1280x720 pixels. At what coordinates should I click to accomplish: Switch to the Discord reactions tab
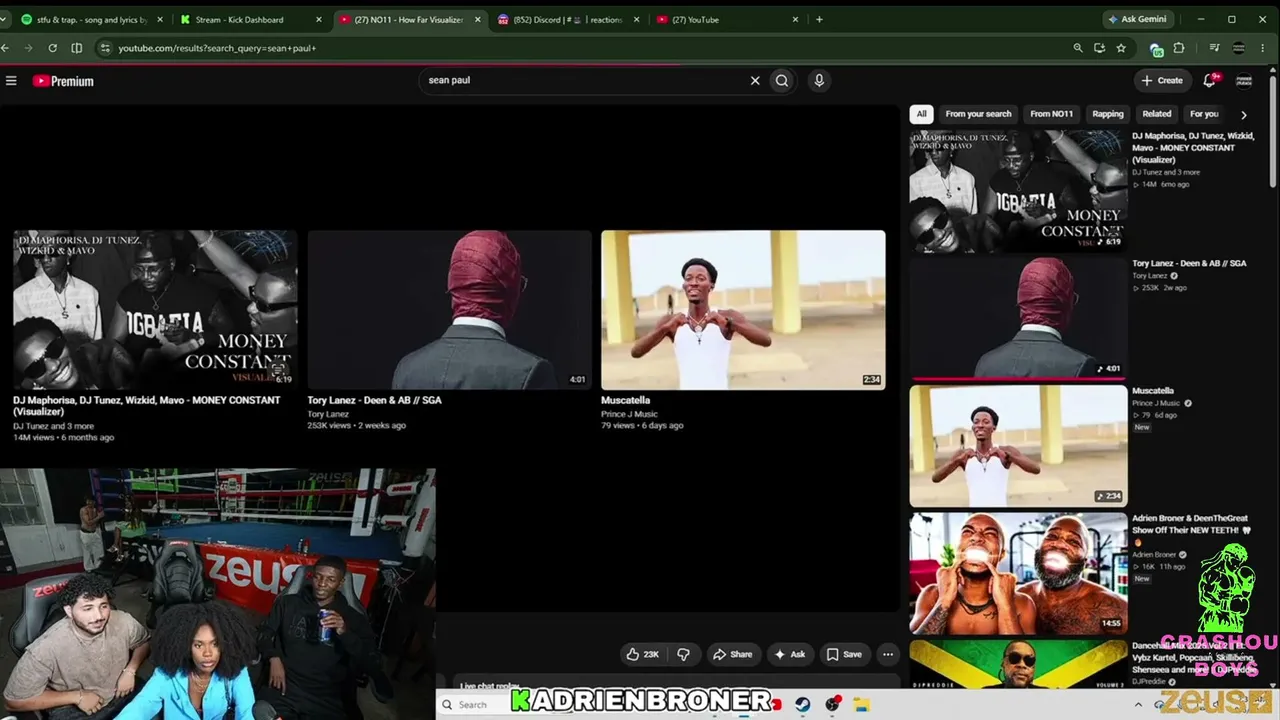[x=567, y=19]
